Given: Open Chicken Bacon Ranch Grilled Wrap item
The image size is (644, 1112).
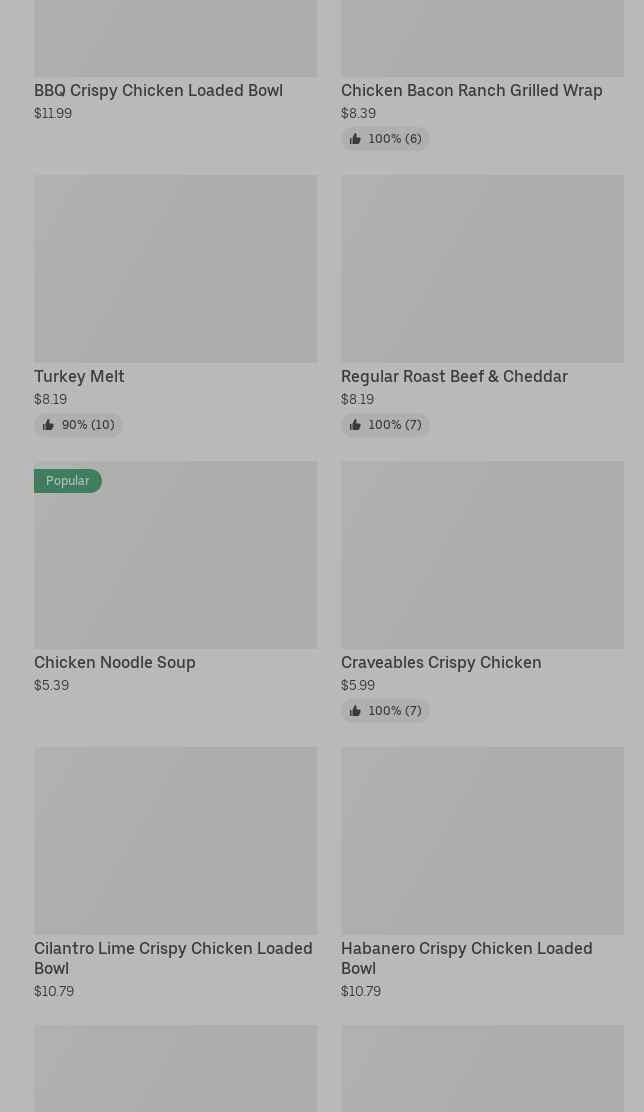Looking at the screenshot, I should [x=471, y=90].
